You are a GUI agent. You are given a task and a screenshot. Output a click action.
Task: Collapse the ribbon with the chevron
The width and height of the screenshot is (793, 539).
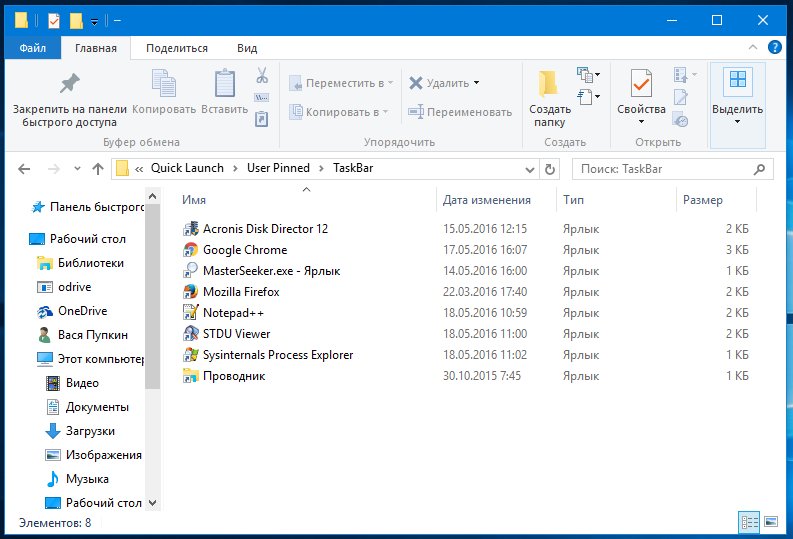753,48
